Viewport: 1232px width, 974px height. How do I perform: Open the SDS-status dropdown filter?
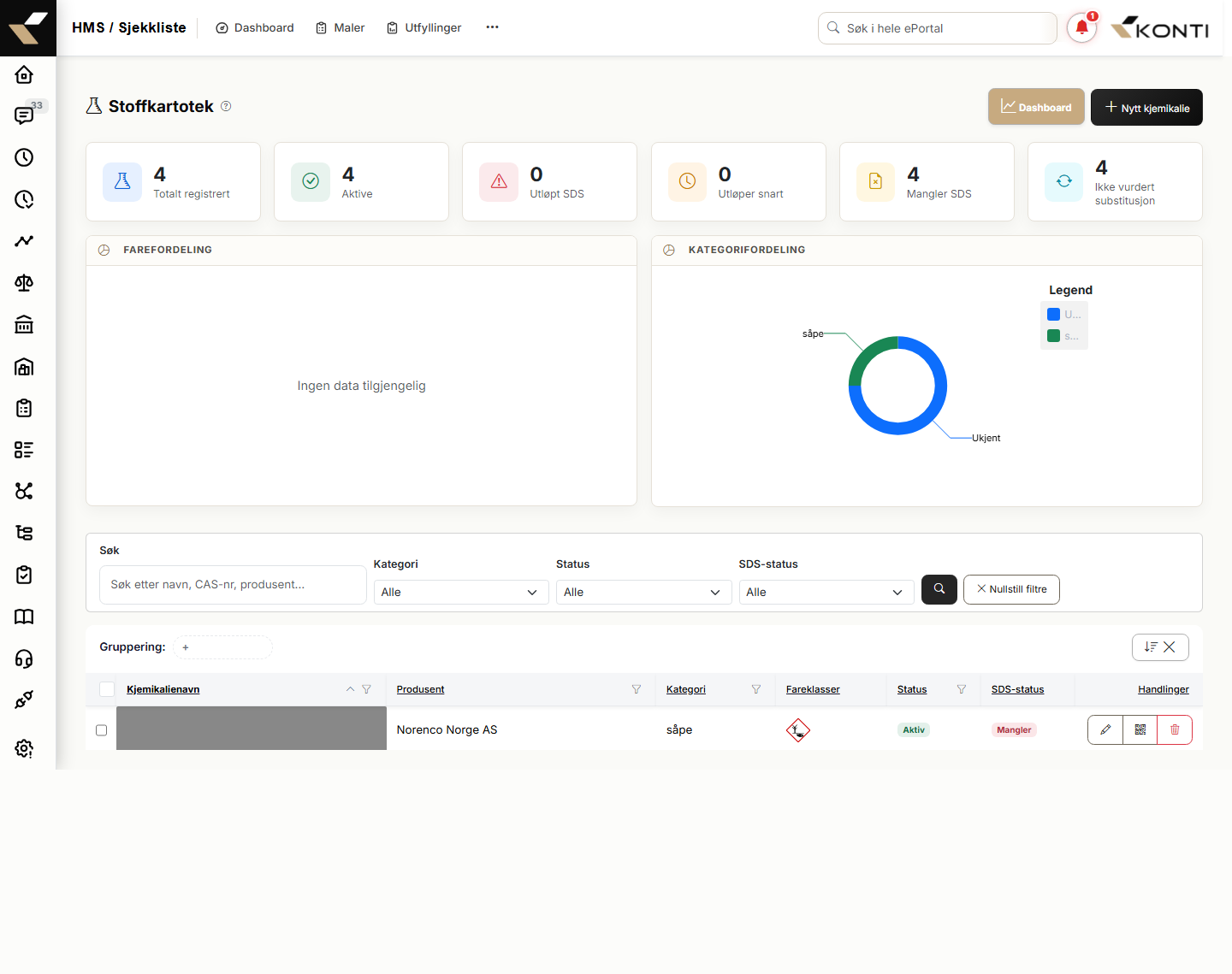tap(826, 592)
